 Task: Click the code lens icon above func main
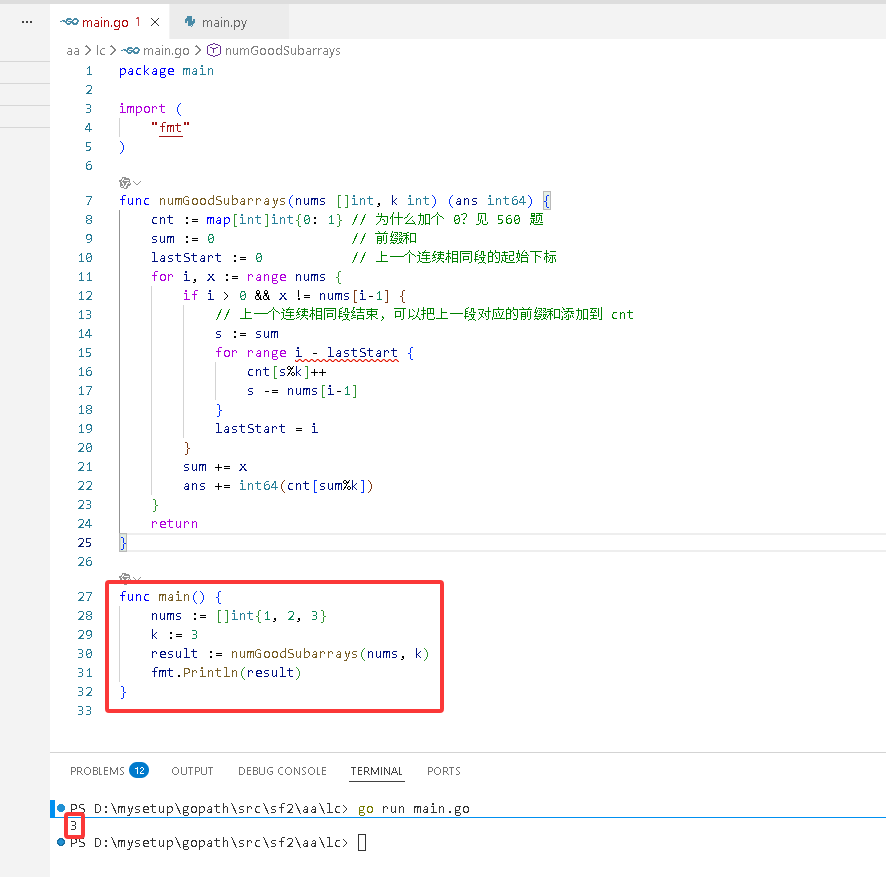(x=125, y=578)
